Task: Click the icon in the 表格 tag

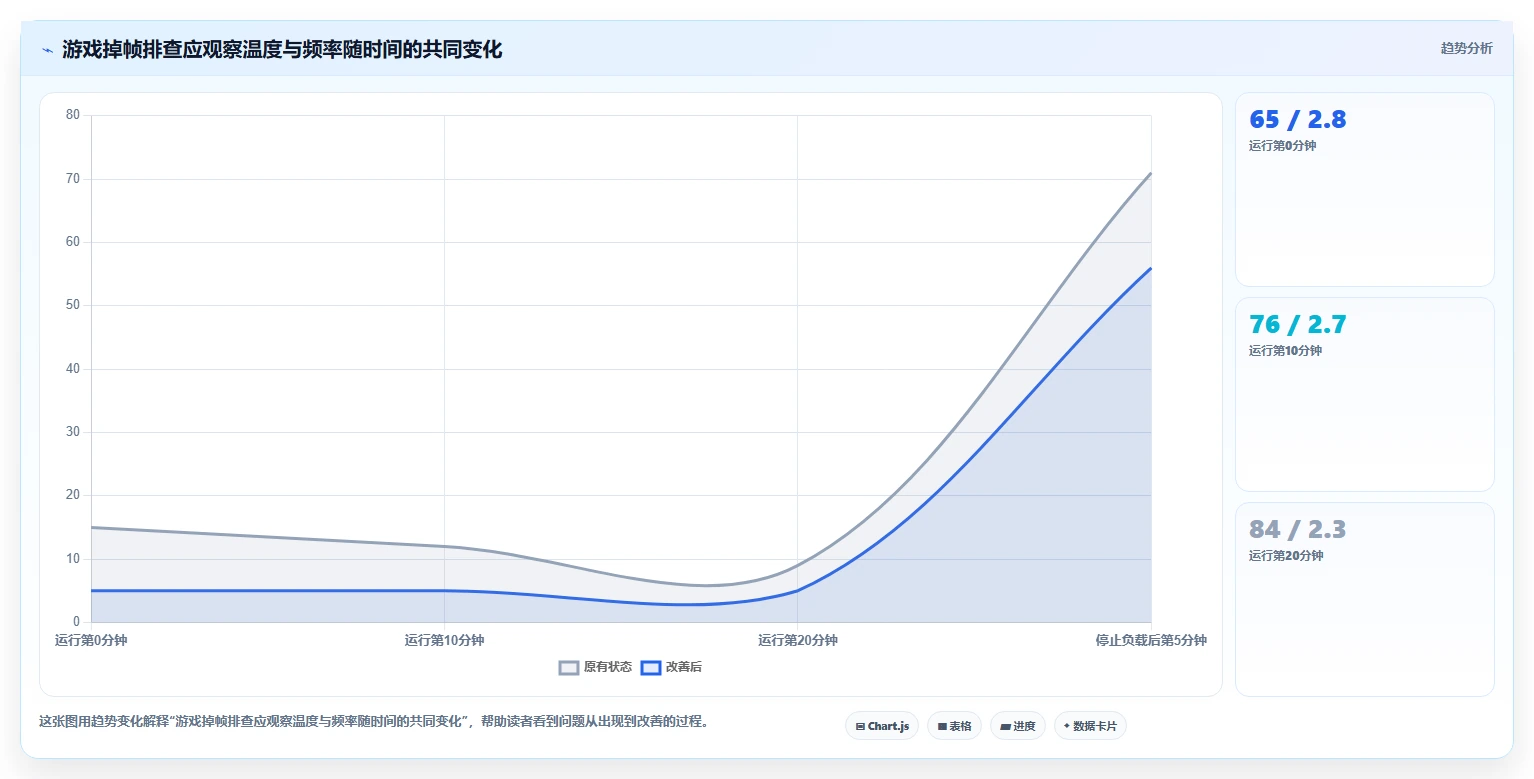Action: pos(942,727)
